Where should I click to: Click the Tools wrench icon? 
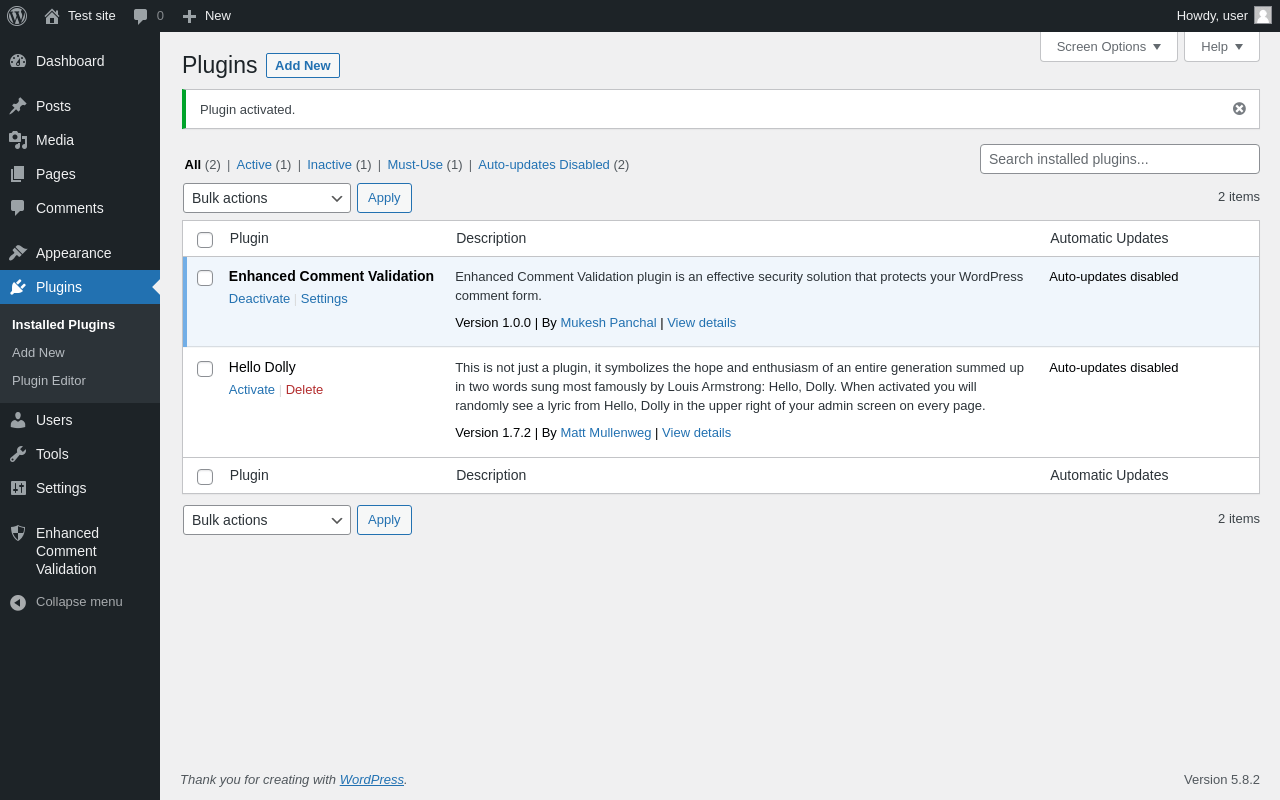(x=18, y=454)
